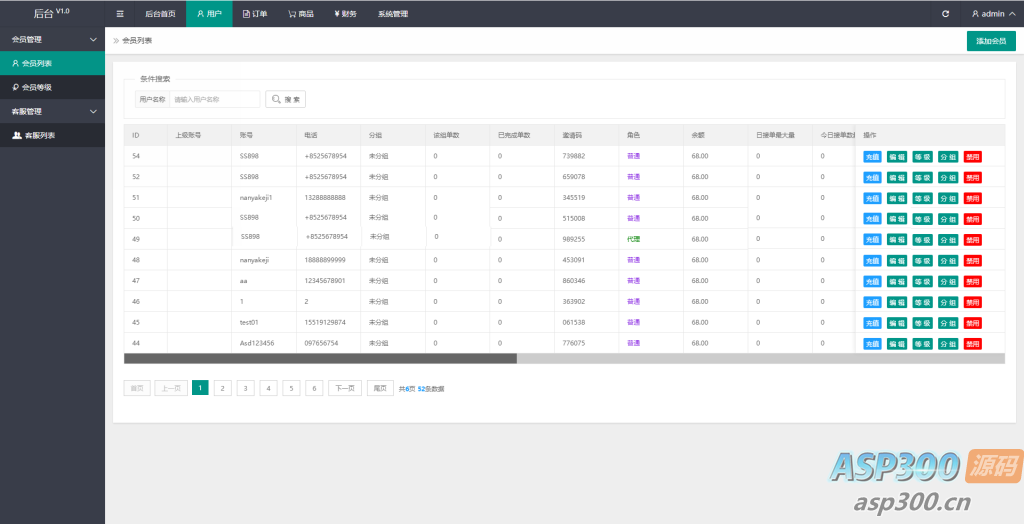Disable member ID 54 with red 禁用
This screenshot has width=1024, height=524.
973,156
